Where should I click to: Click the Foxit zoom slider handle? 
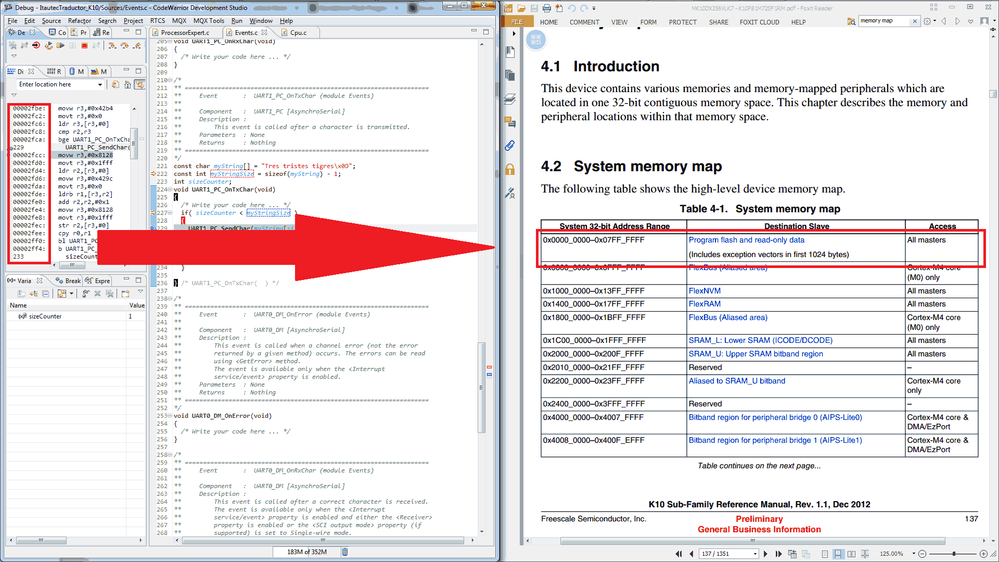[954, 554]
